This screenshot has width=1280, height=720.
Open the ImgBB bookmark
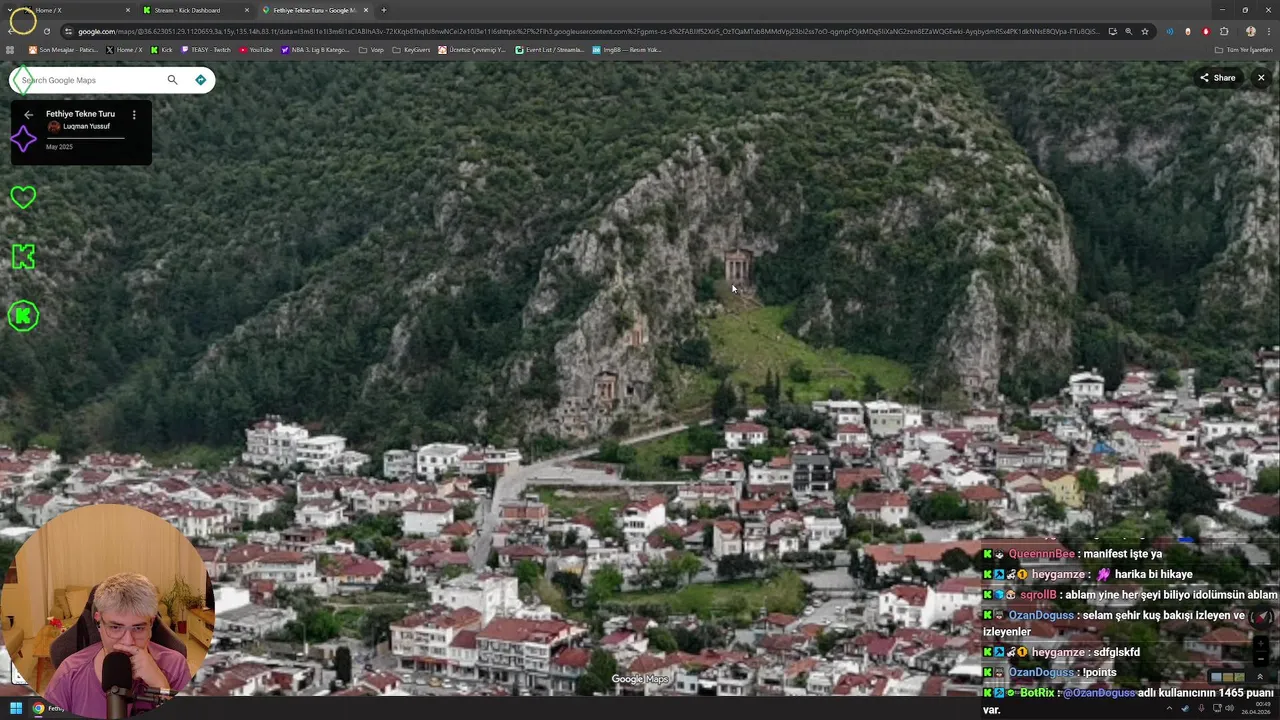tap(627, 50)
